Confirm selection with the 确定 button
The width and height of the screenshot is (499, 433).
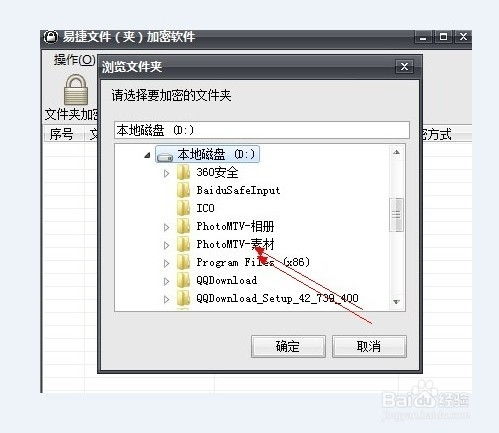tap(288, 346)
